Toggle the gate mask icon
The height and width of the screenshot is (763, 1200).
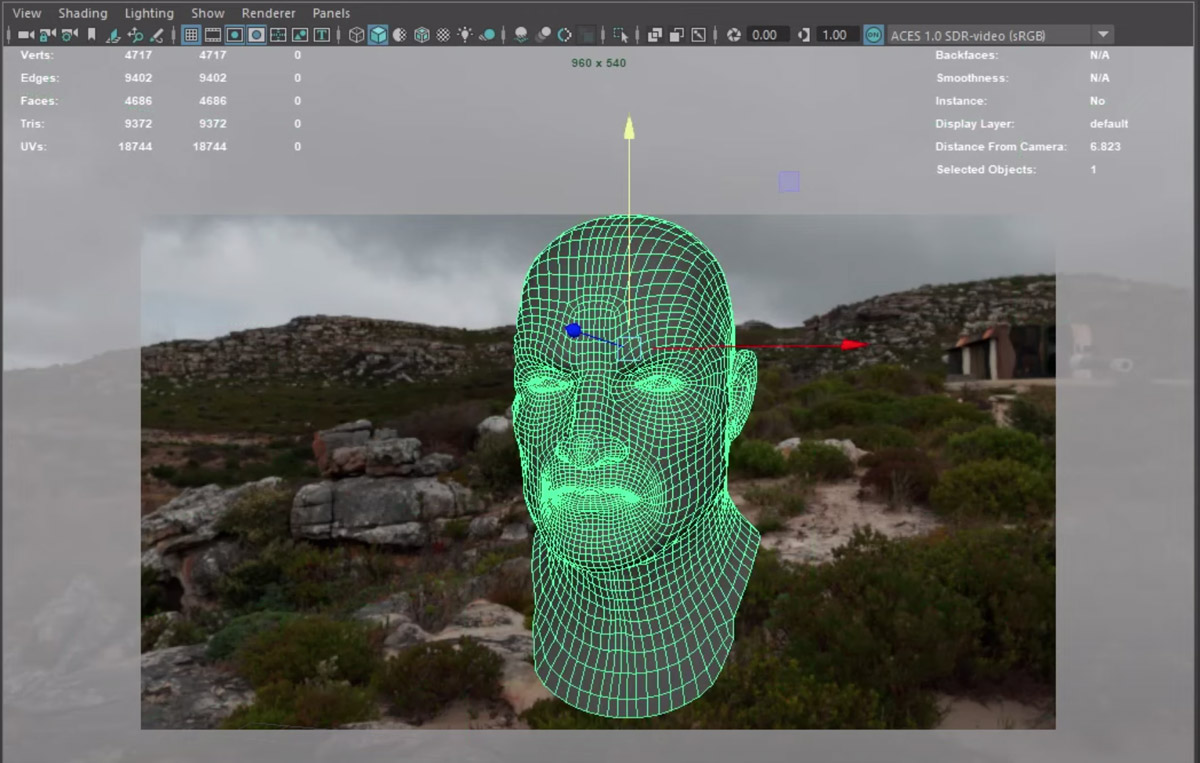click(x=257, y=35)
